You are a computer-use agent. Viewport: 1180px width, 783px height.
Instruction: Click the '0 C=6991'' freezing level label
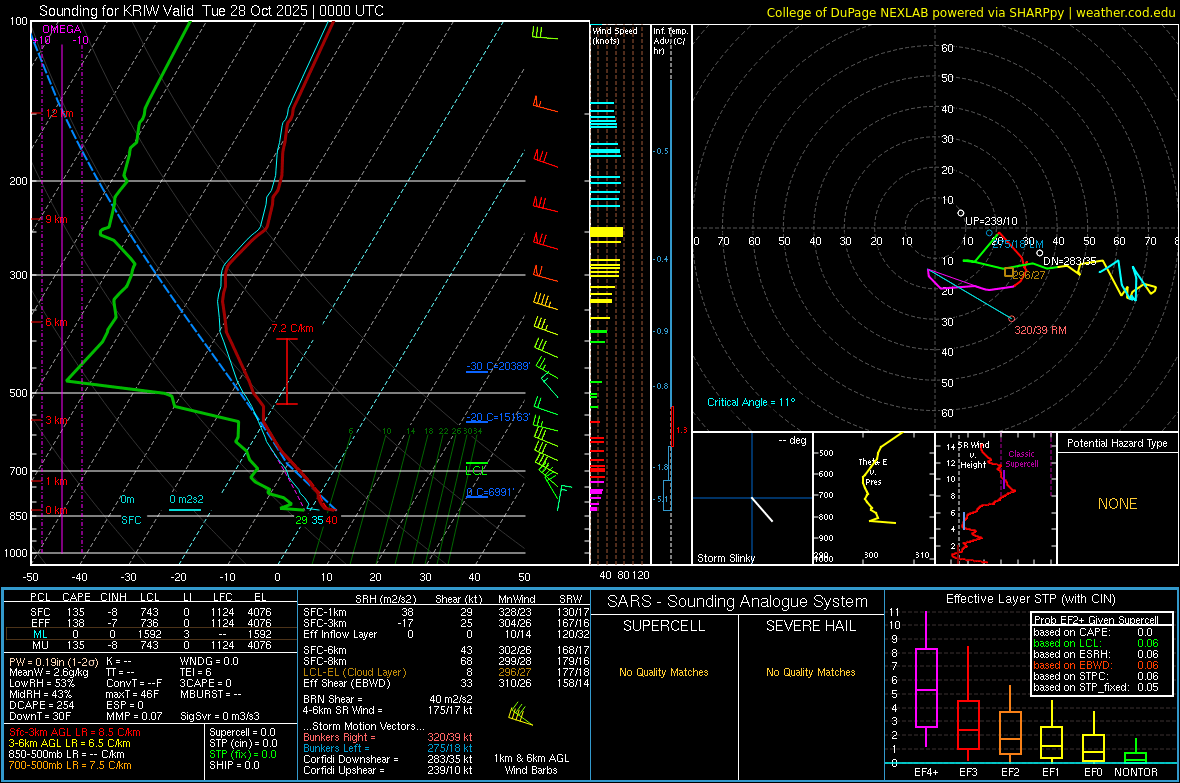[x=490, y=492]
